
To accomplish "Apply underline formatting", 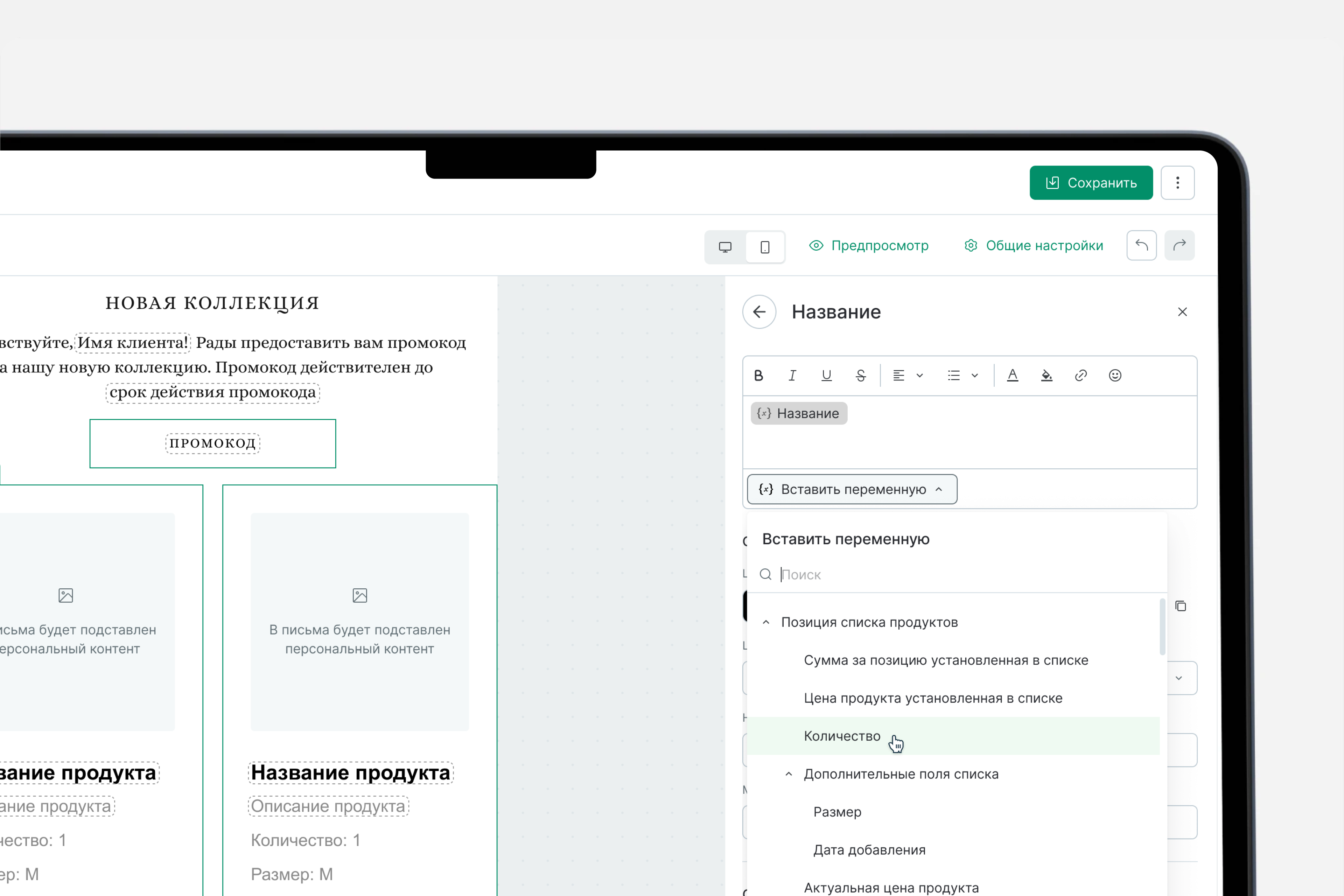I will 826,376.
